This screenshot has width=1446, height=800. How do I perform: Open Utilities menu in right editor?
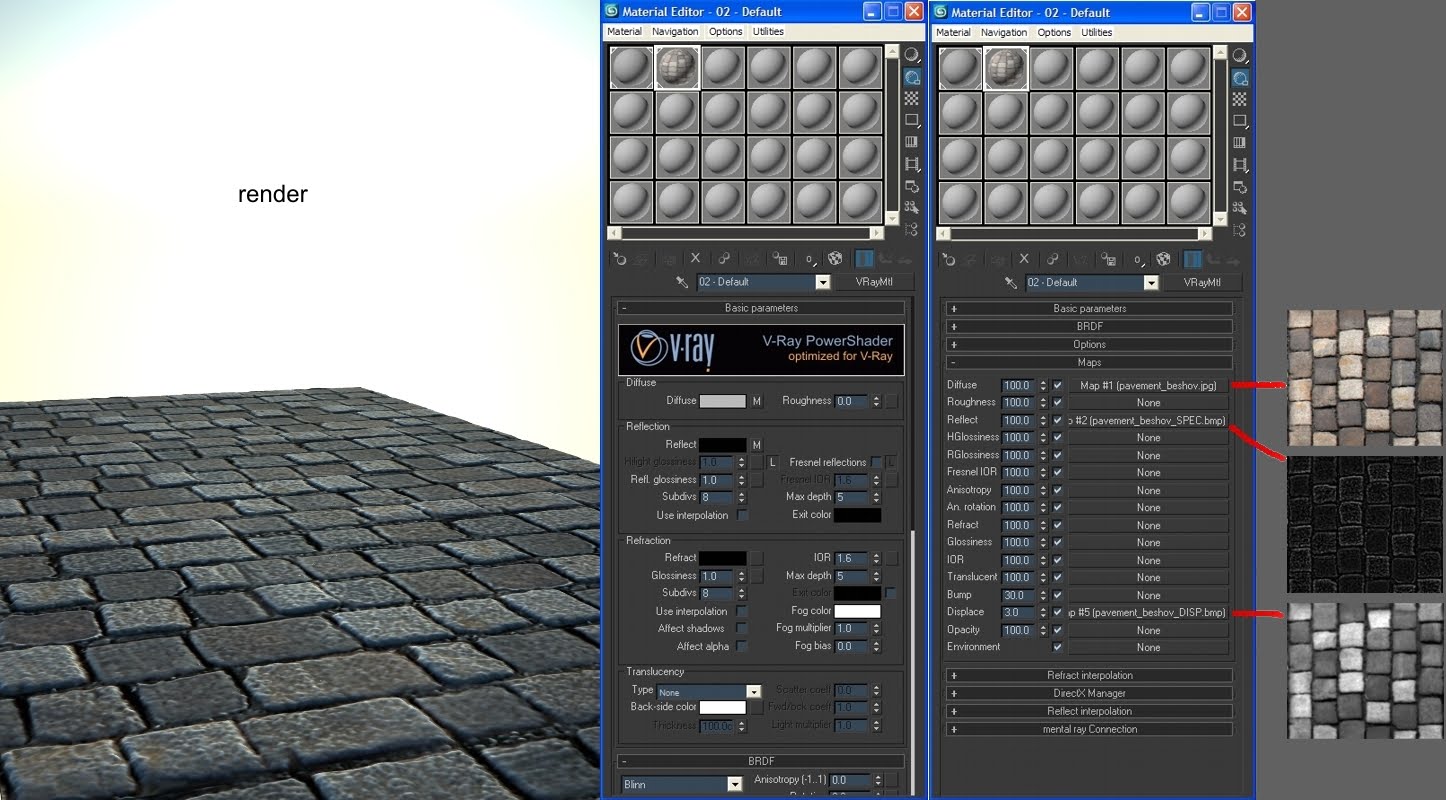pyautogui.click(x=1097, y=32)
